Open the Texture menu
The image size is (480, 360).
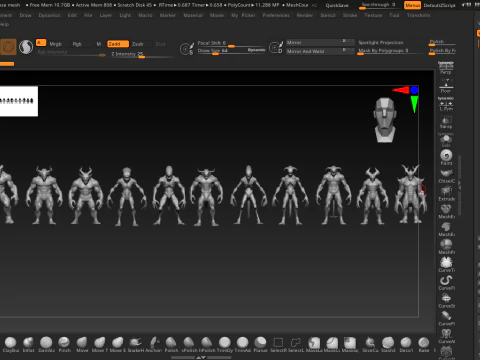(373, 15)
